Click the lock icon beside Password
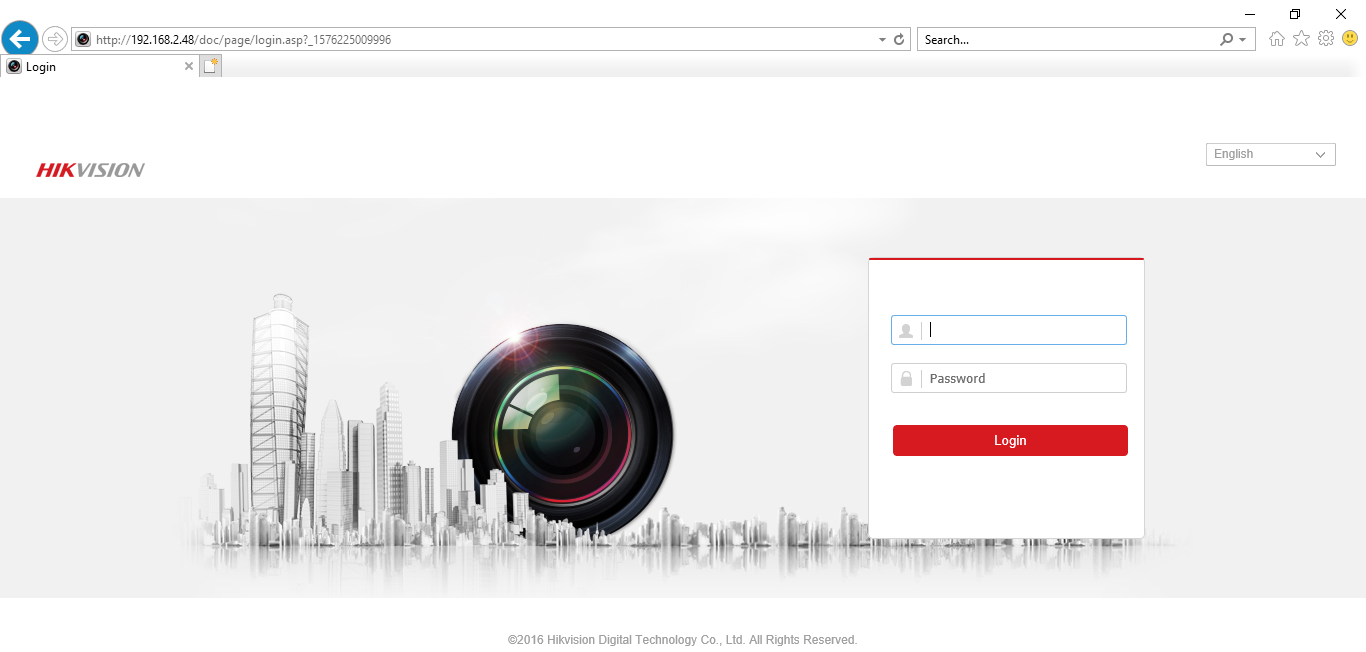This screenshot has height=652, width=1366. pyautogui.click(x=906, y=379)
